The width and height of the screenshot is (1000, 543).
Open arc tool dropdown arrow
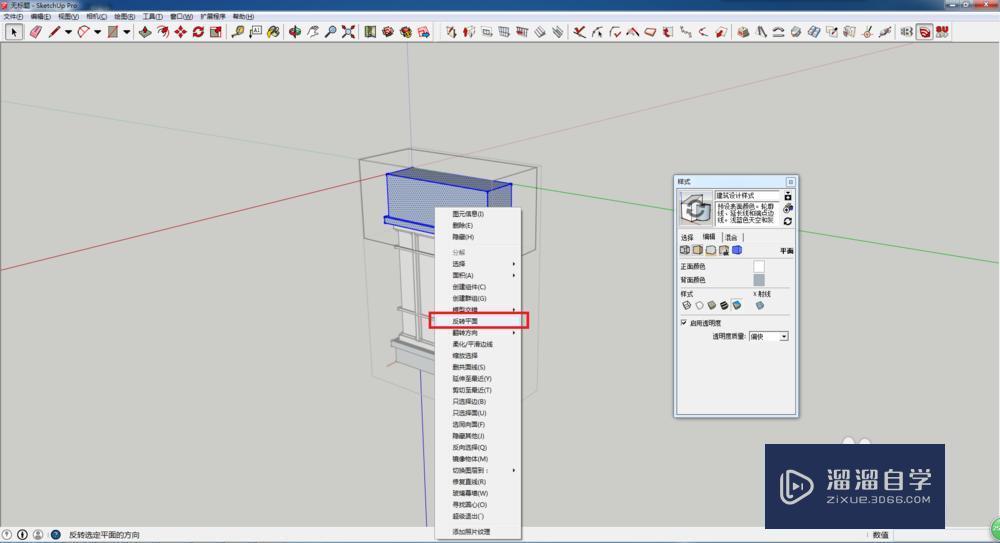[x=98, y=32]
